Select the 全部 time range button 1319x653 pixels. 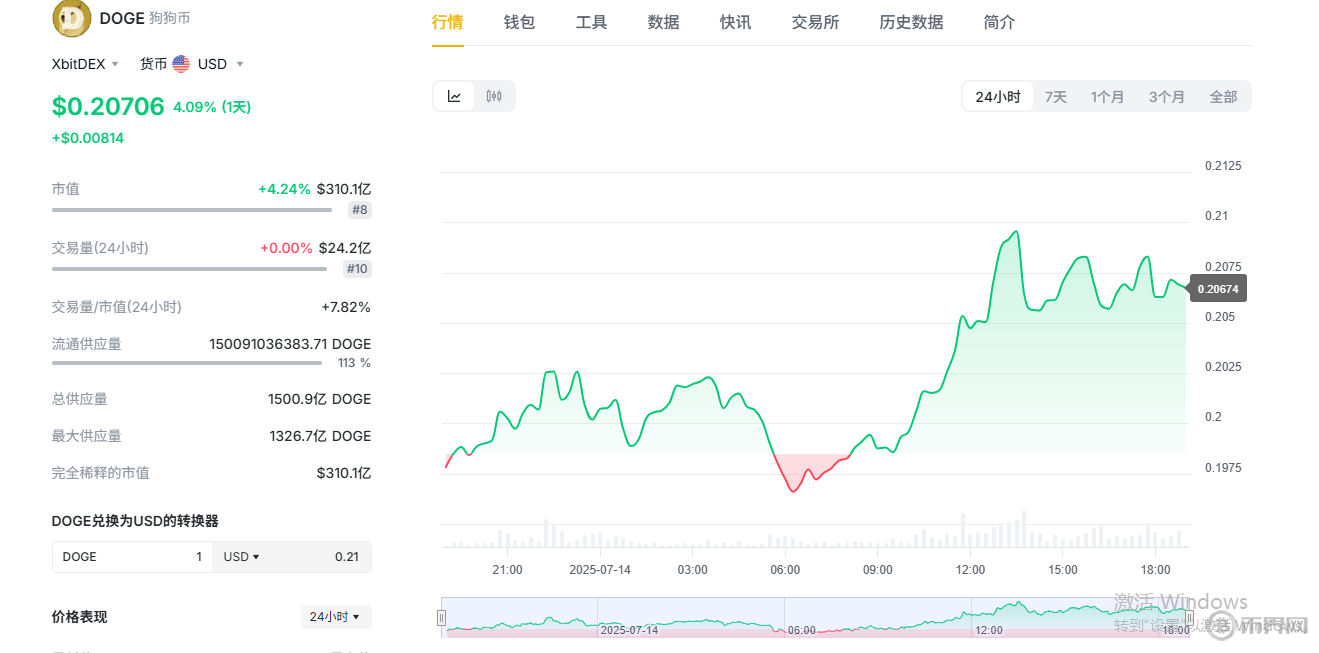[1223, 97]
